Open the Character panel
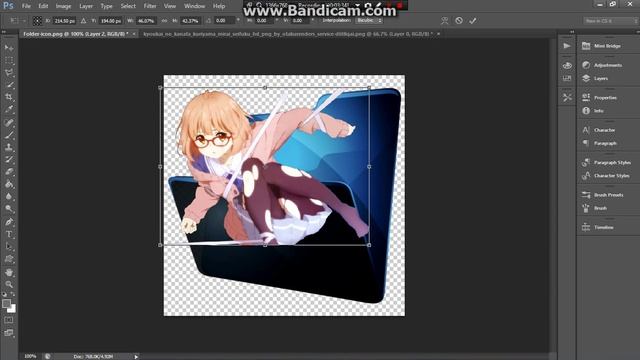 (599, 130)
